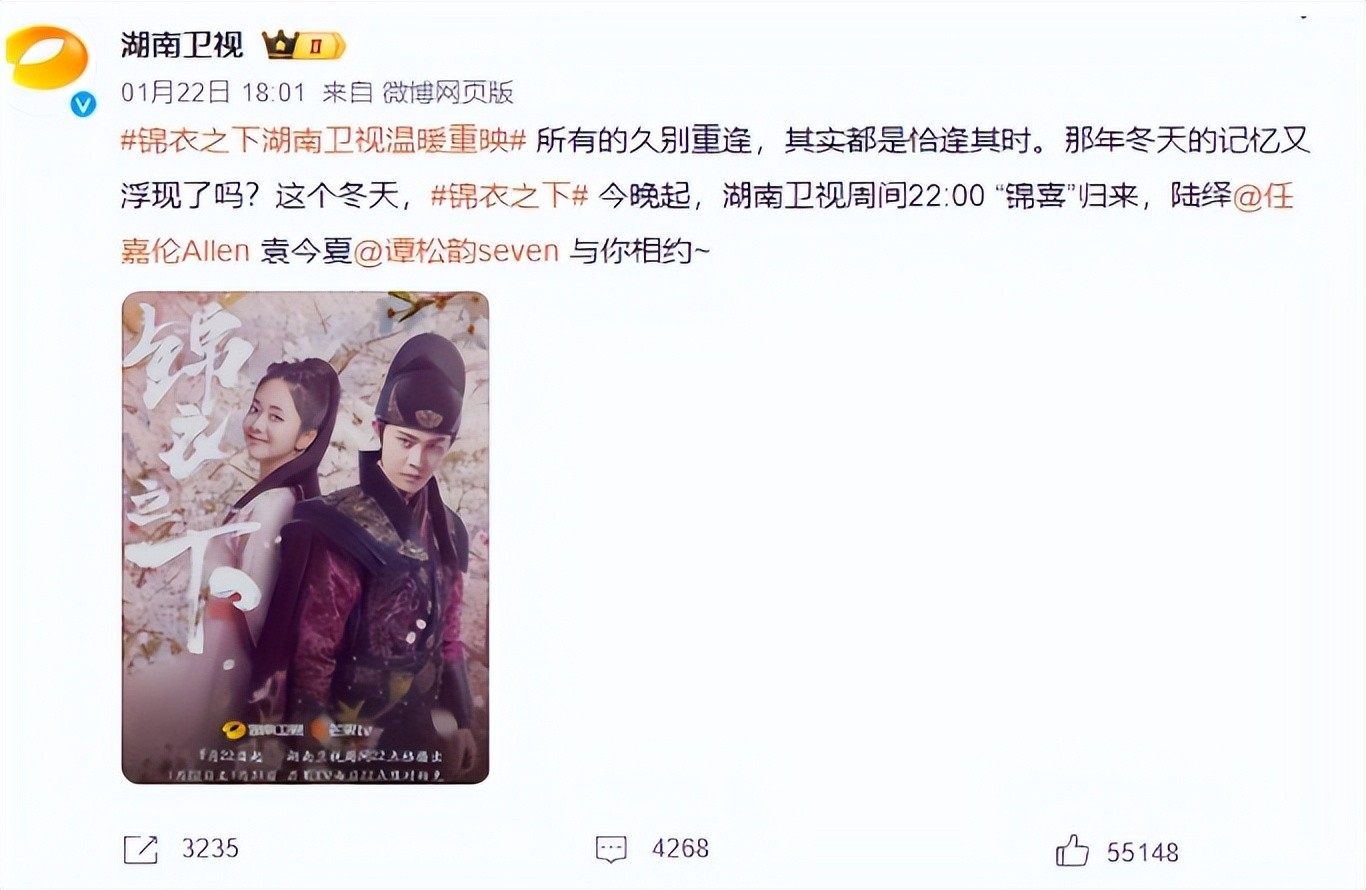
Task: Click the repost share icon
Action: point(141,849)
